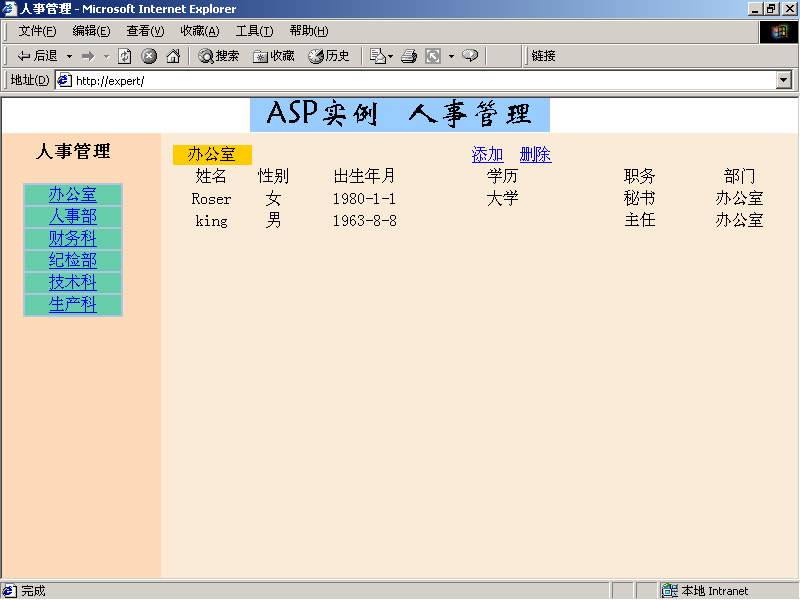This screenshot has width=800, height=600.
Task: Click the yellow 办公室 heading above the table
Action: coord(212,155)
